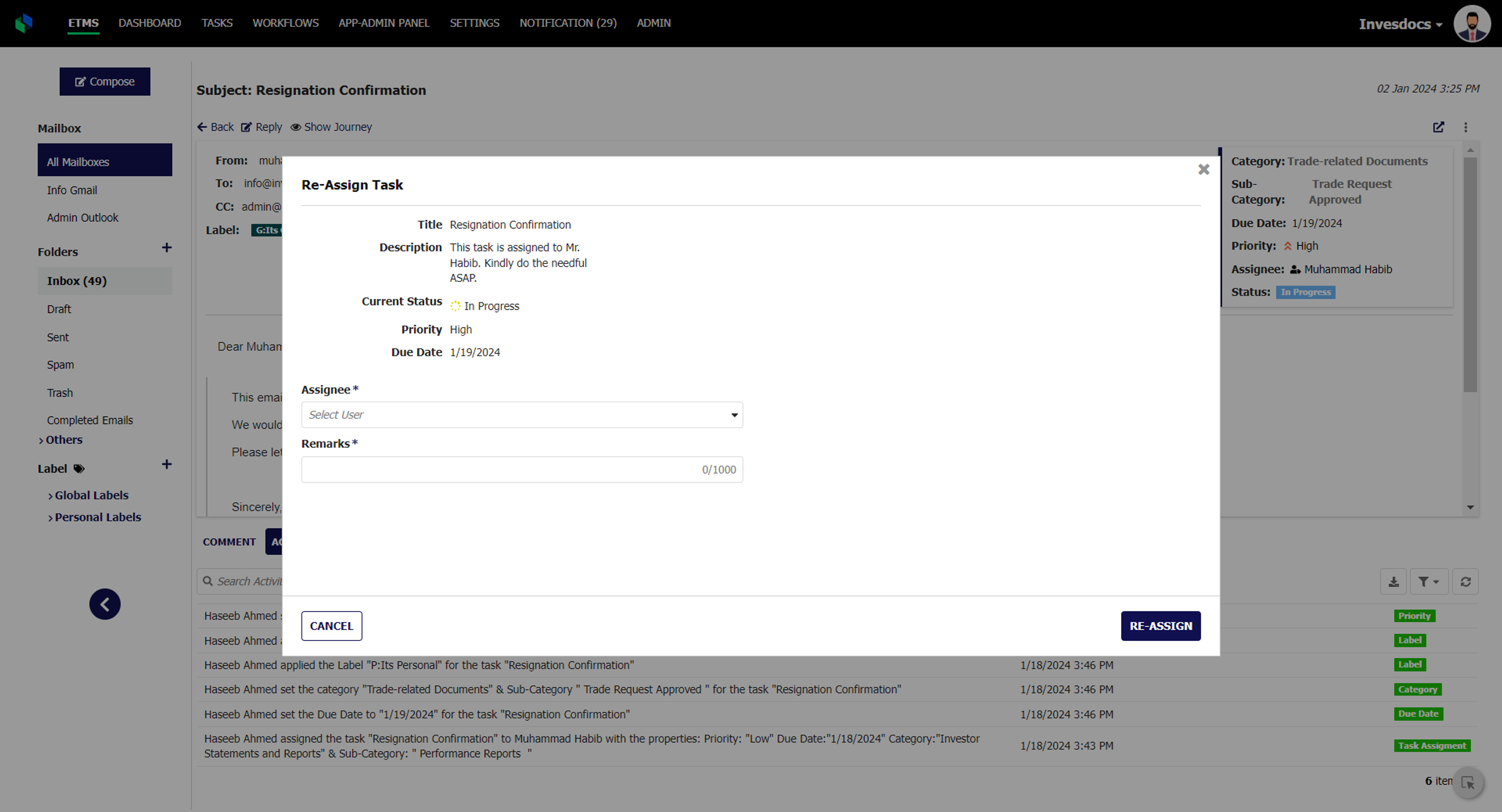The image size is (1502, 812).
Task: Collapse sidebar with round arrow button
Action: pos(105,604)
